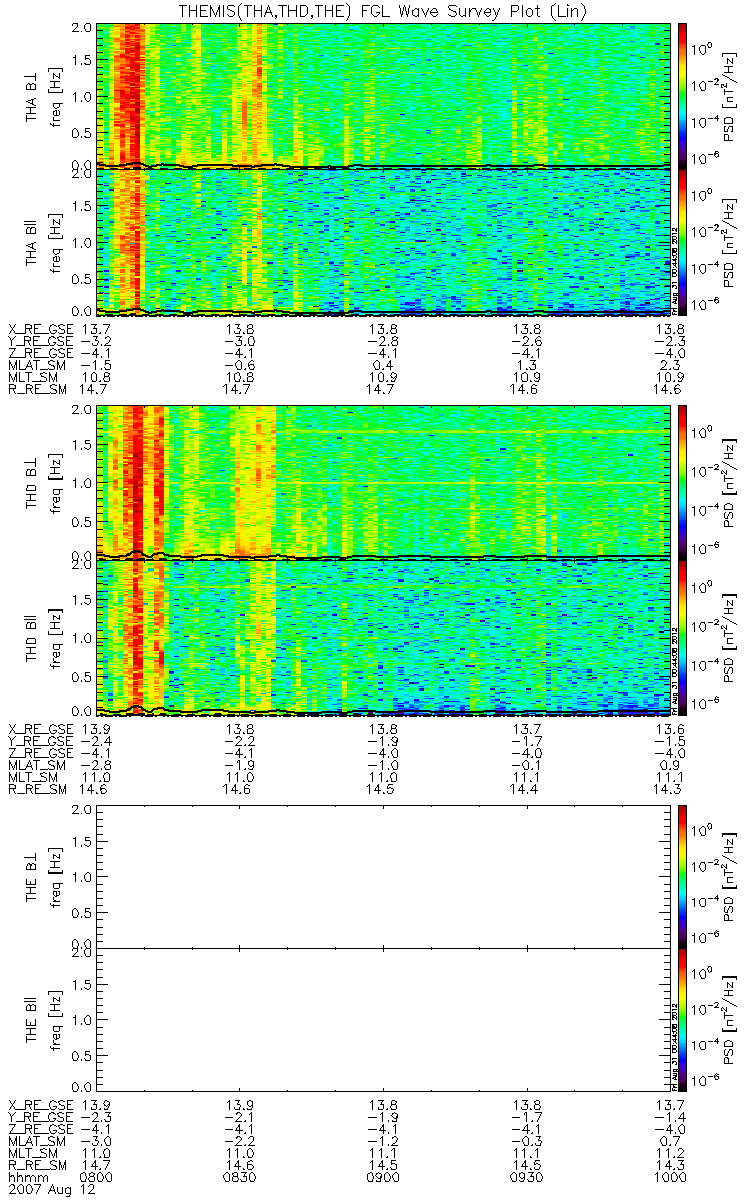Click the 'THA B⊥' axis title
750x1200 pixels.
click(32, 96)
